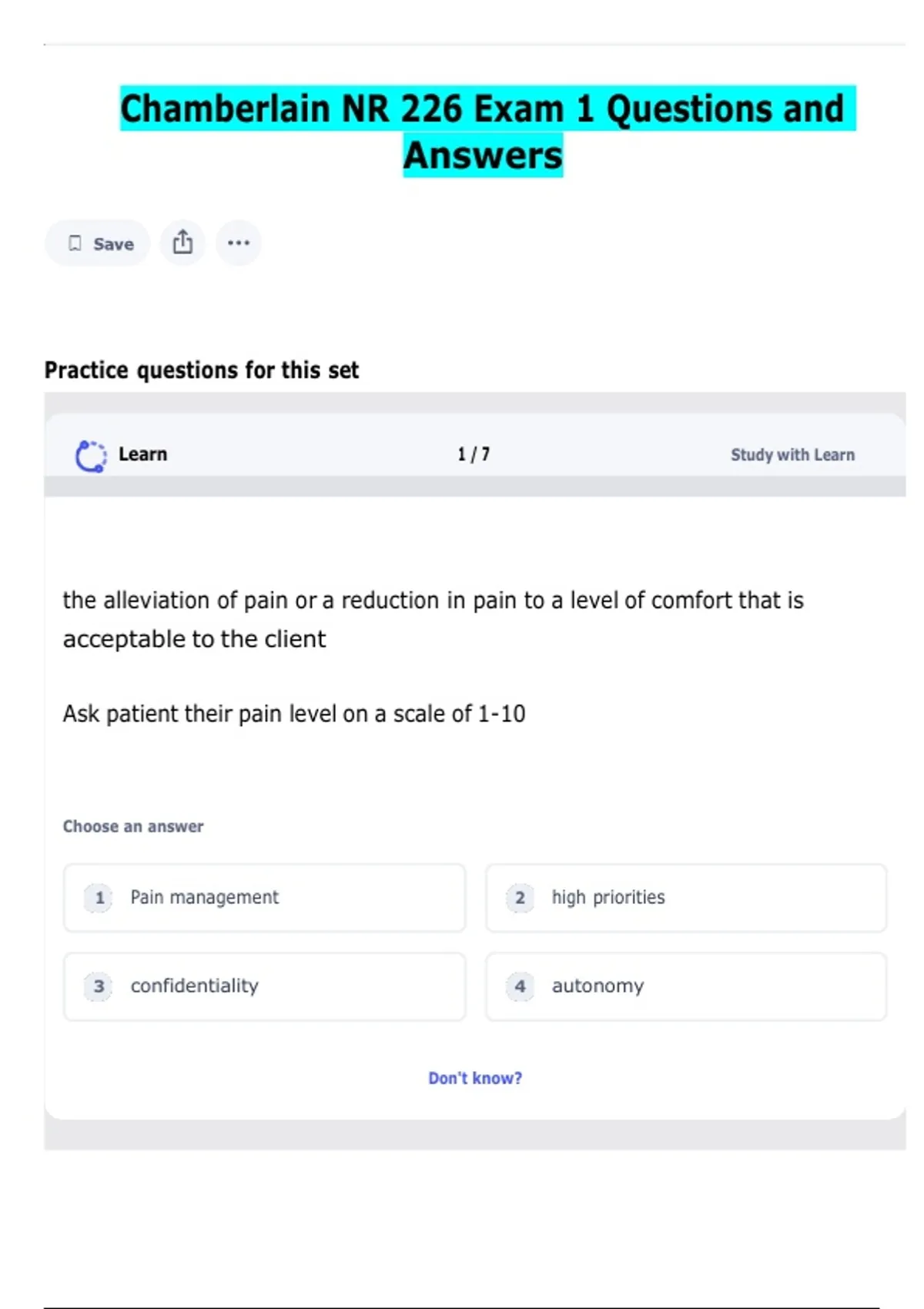Click the Save bookmark button

[98, 243]
